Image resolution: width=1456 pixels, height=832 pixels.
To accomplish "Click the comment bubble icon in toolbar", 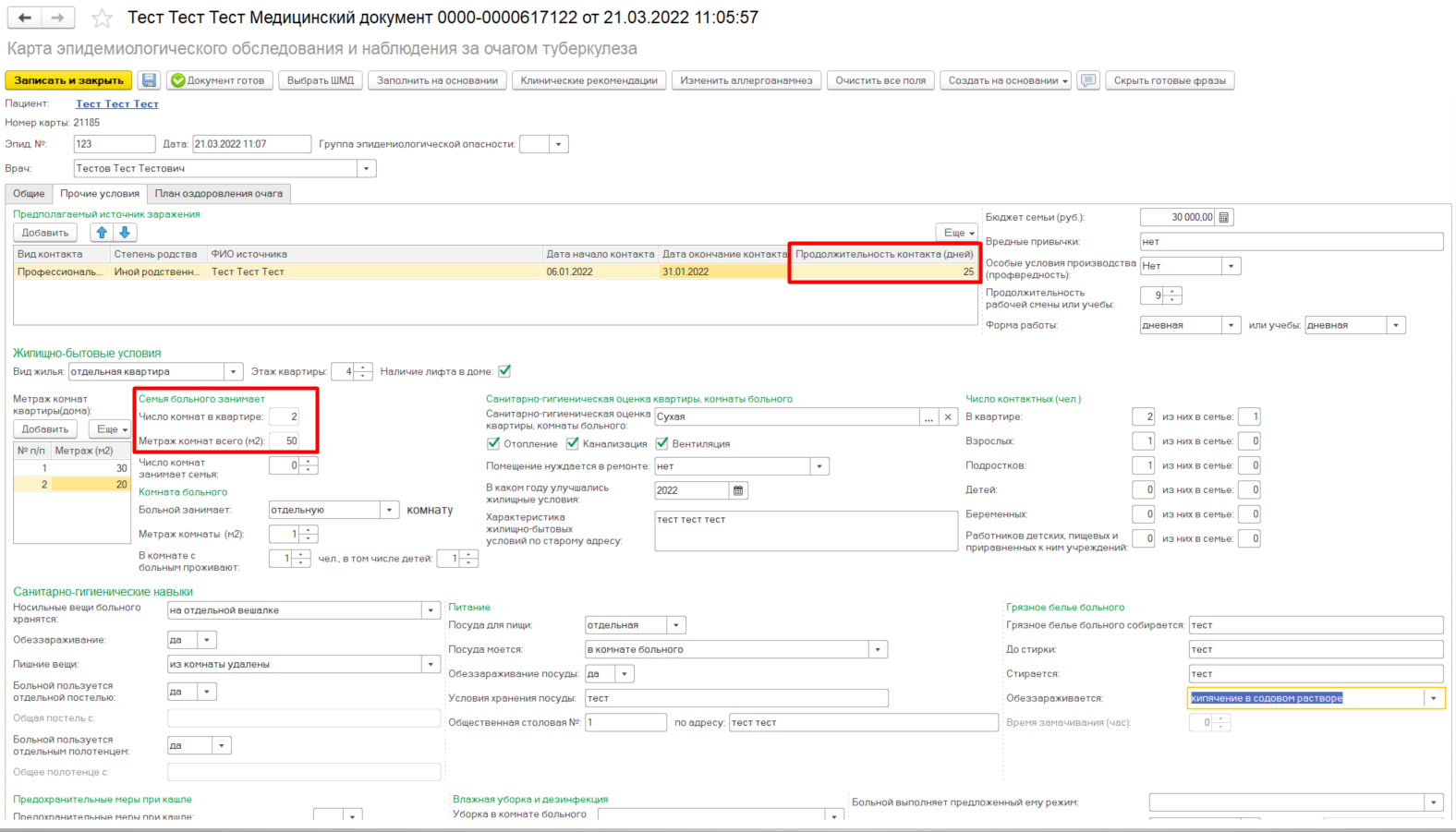I will (1088, 80).
